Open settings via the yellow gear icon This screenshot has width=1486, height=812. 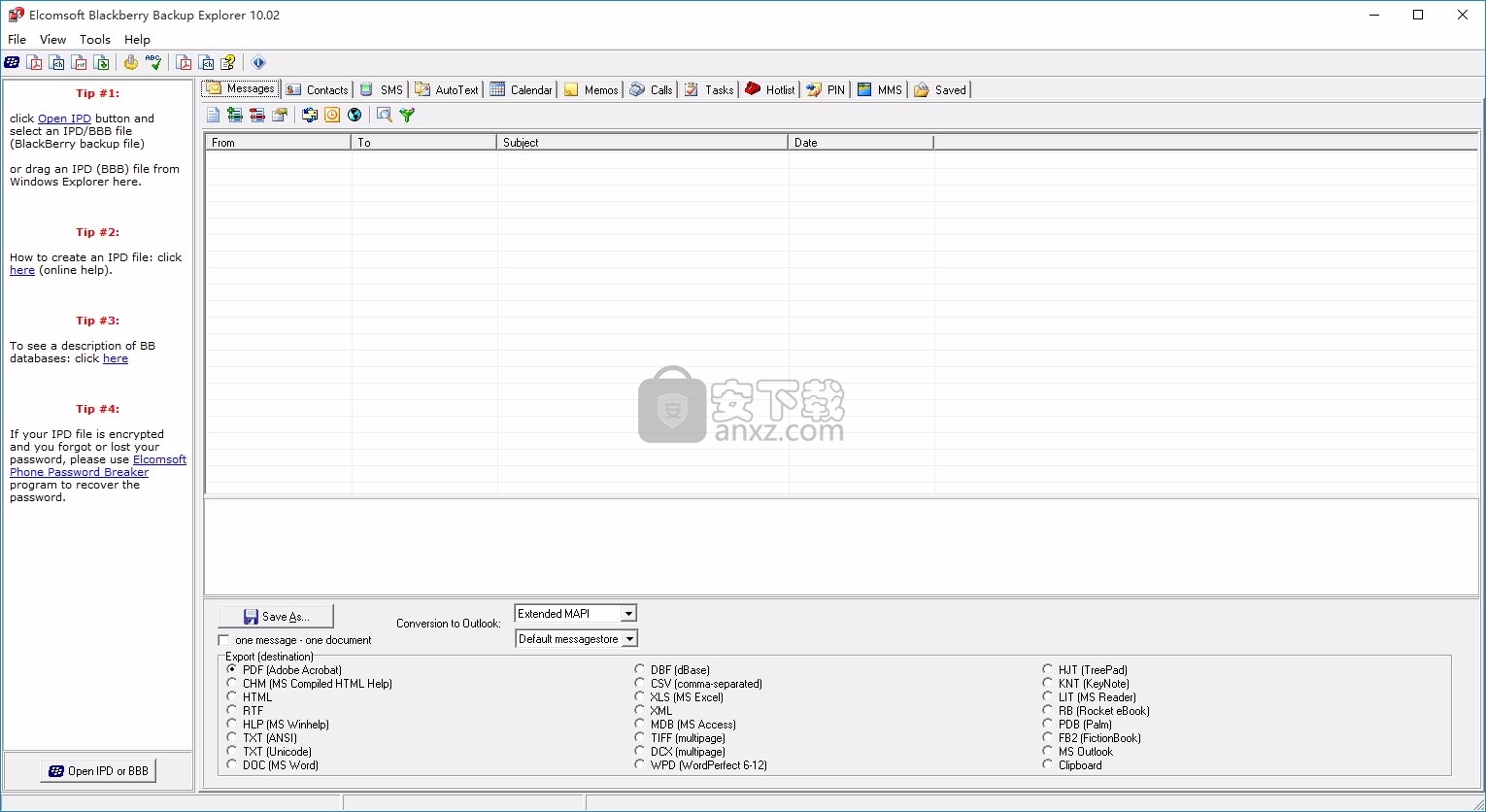coord(131,62)
